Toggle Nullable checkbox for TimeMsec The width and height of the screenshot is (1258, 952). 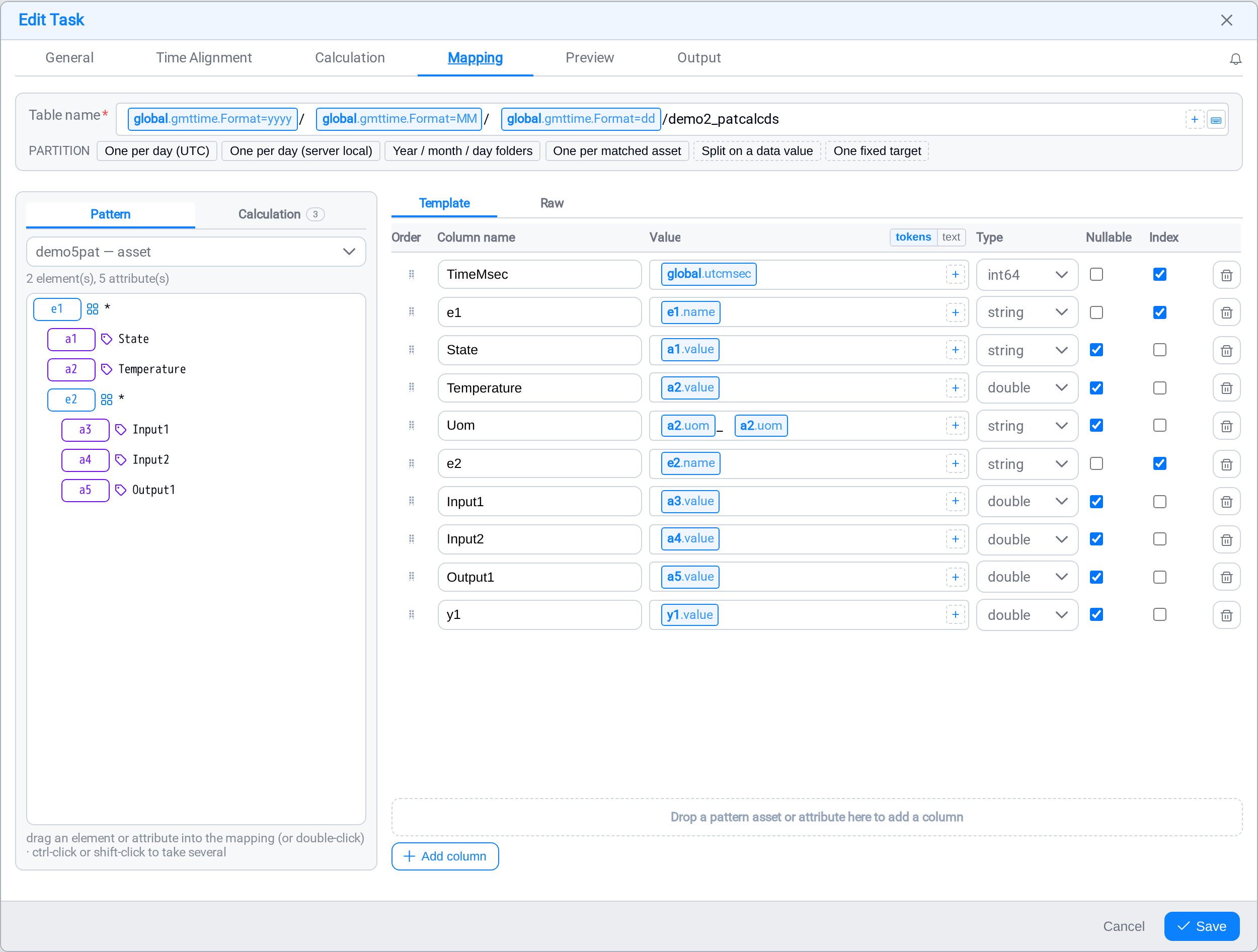[1096, 274]
